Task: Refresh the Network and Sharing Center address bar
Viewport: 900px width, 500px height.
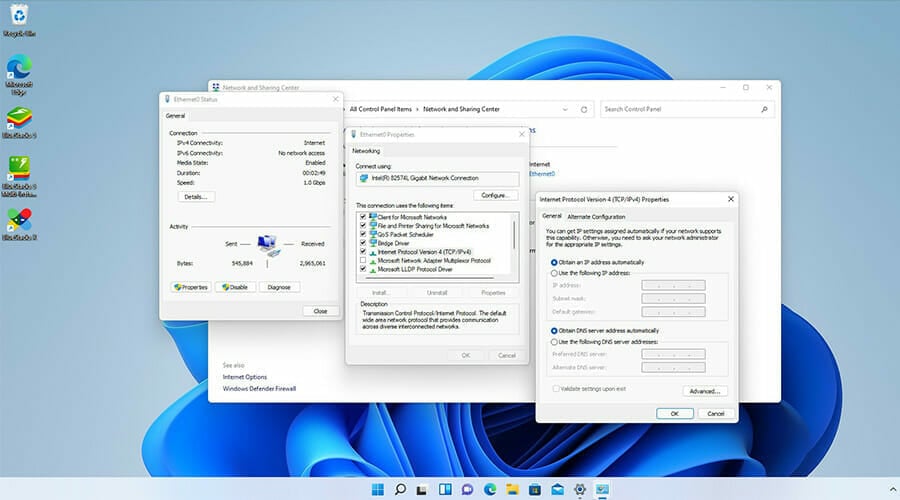Action: [584, 109]
